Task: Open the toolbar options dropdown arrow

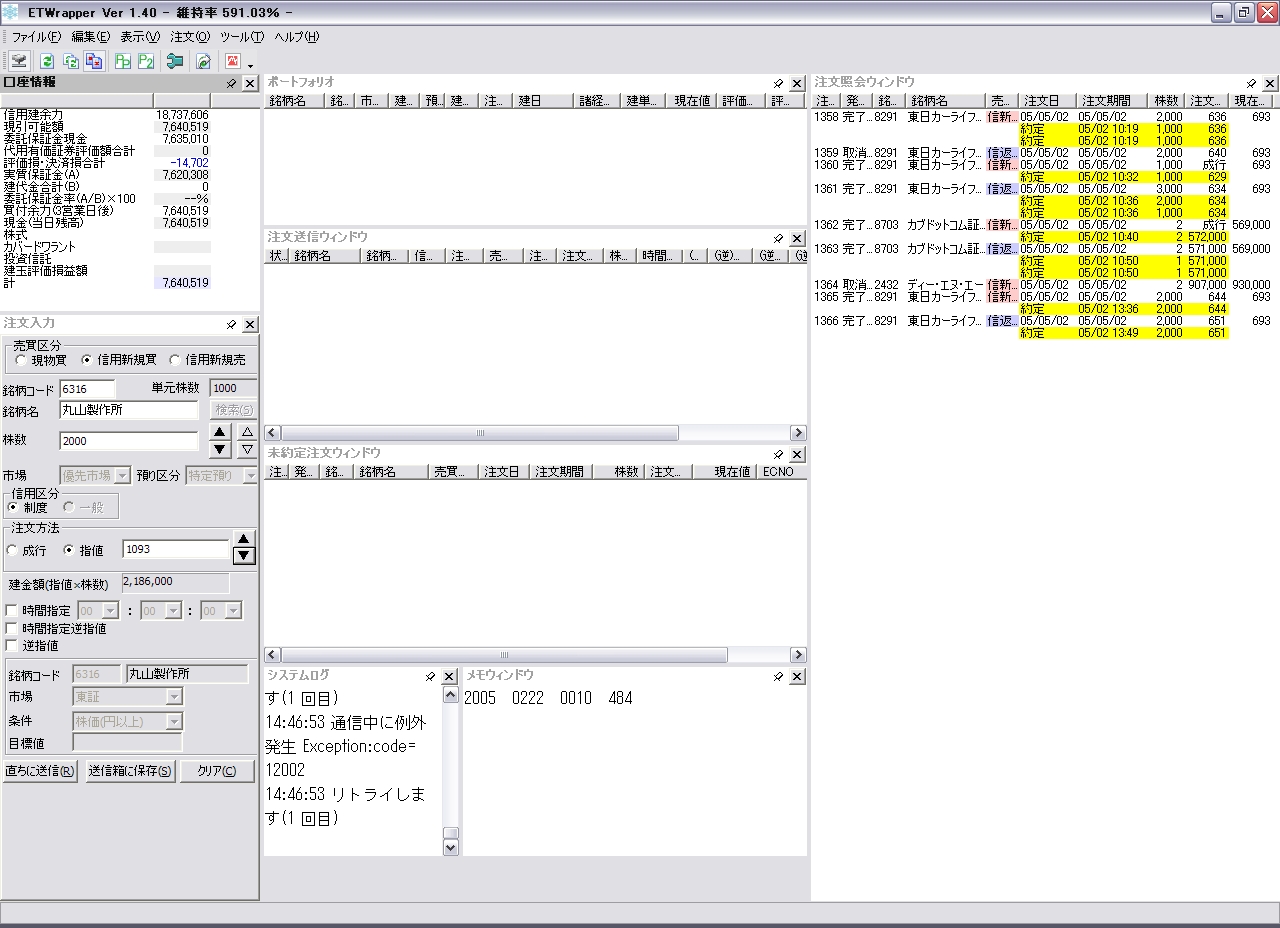Action: click(250, 66)
